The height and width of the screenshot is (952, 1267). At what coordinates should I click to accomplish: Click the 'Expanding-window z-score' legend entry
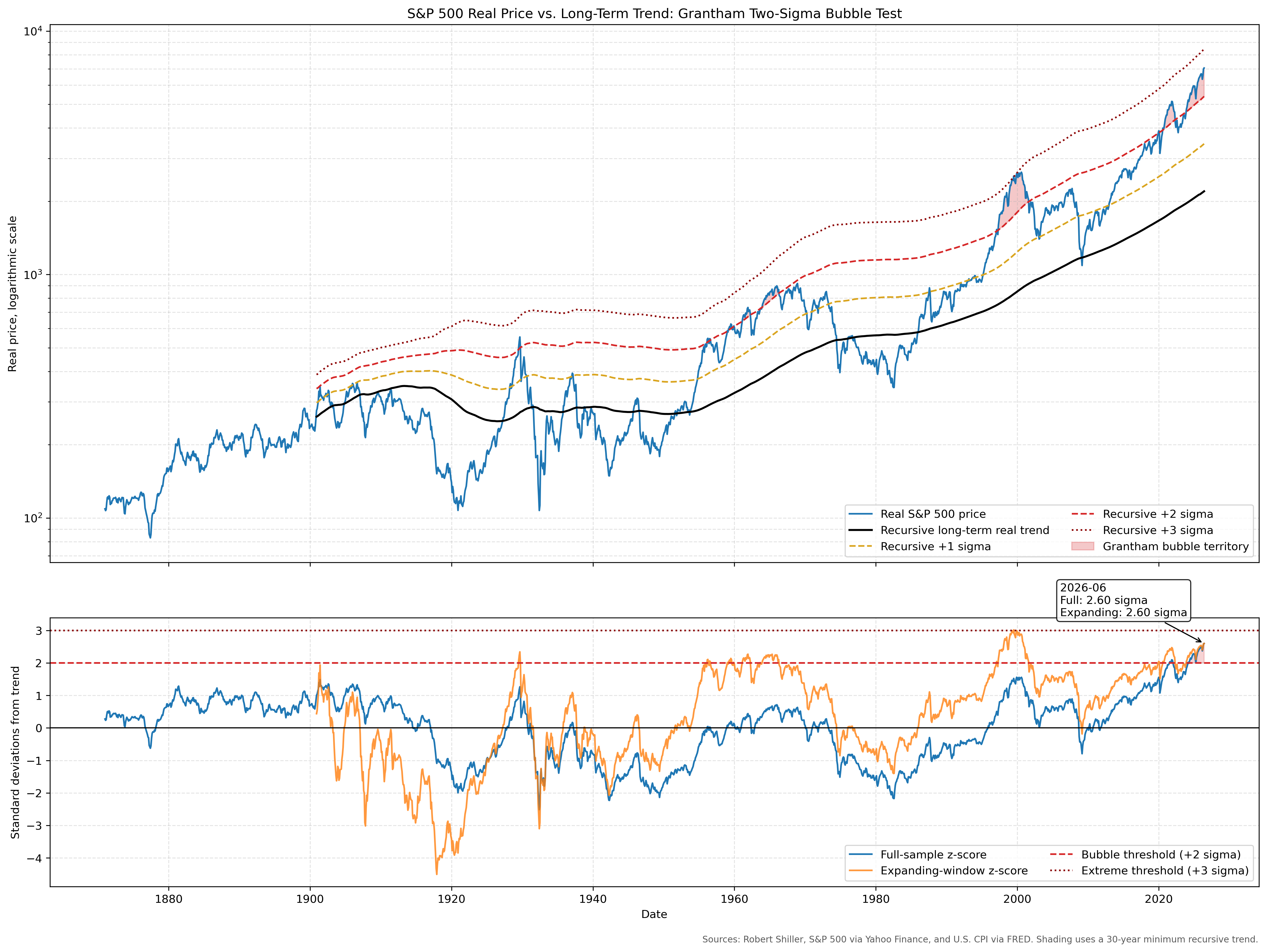point(938,871)
